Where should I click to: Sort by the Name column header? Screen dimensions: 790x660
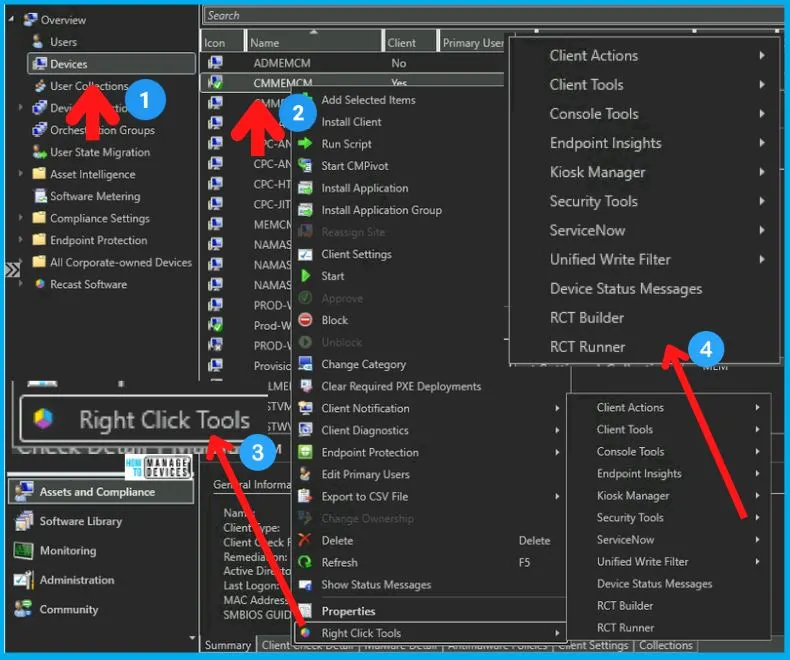(313, 42)
